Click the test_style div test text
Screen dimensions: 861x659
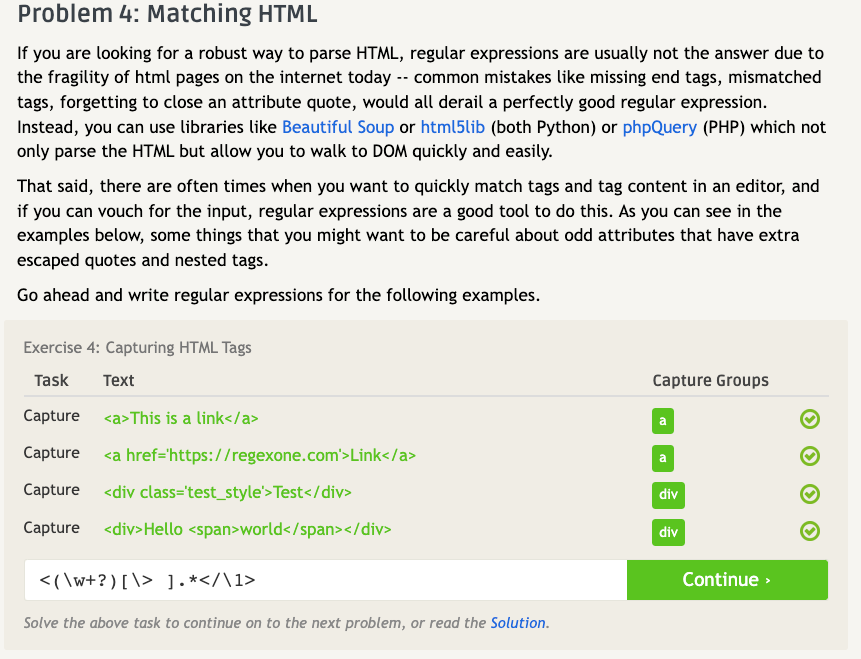coord(227,492)
